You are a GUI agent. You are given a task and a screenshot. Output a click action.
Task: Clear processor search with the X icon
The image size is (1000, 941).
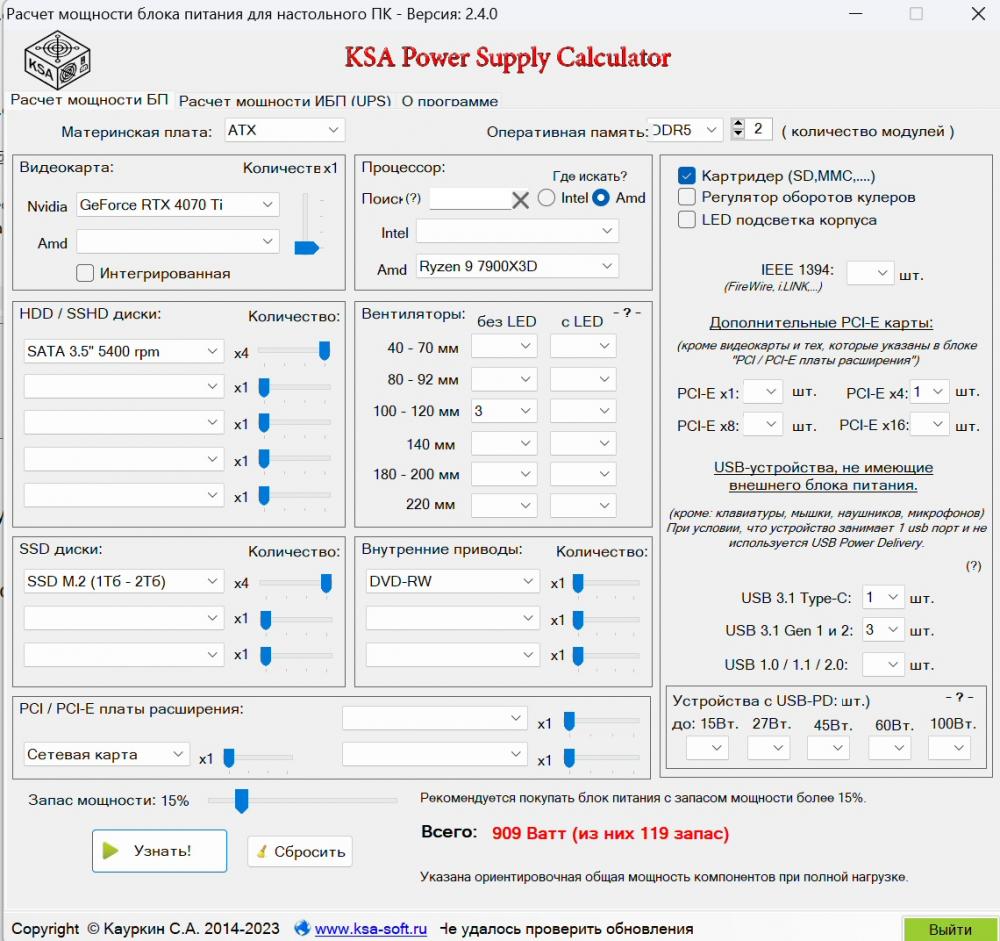coord(520,200)
